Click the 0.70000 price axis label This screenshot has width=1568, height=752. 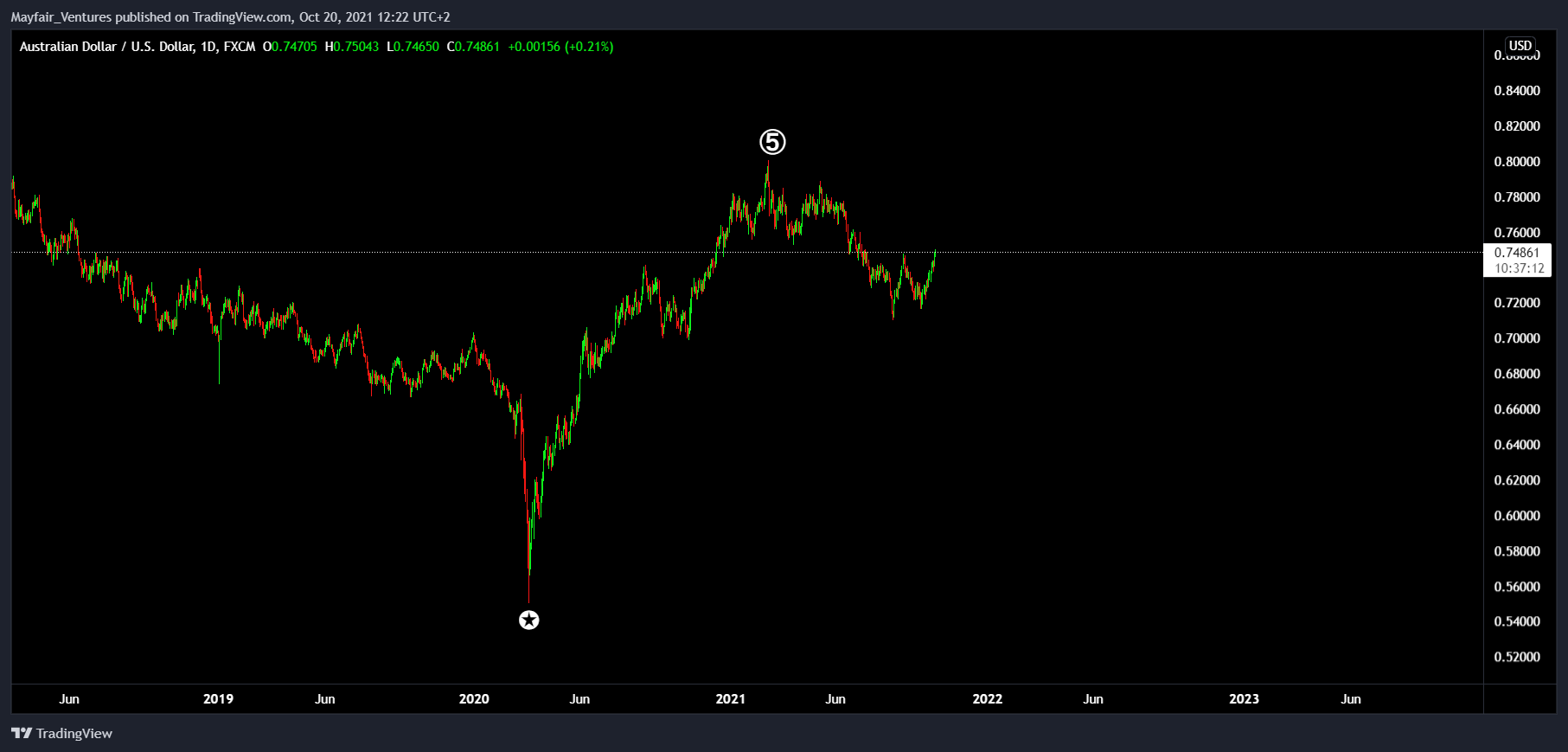click(1517, 338)
